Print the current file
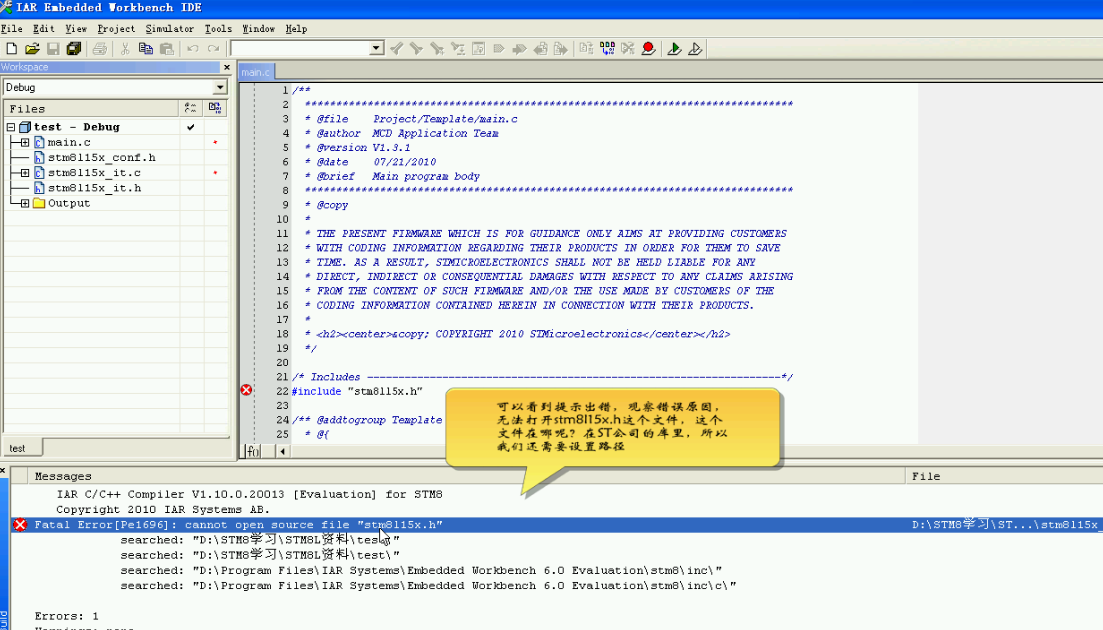 (x=100, y=49)
